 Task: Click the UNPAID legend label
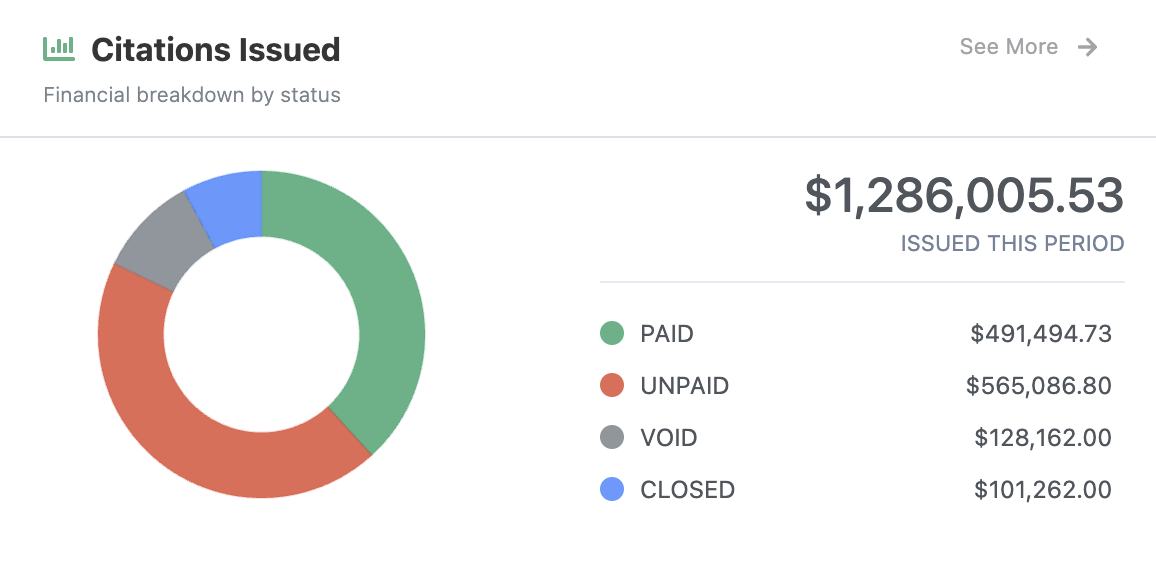pyautogui.click(x=685, y=386)
